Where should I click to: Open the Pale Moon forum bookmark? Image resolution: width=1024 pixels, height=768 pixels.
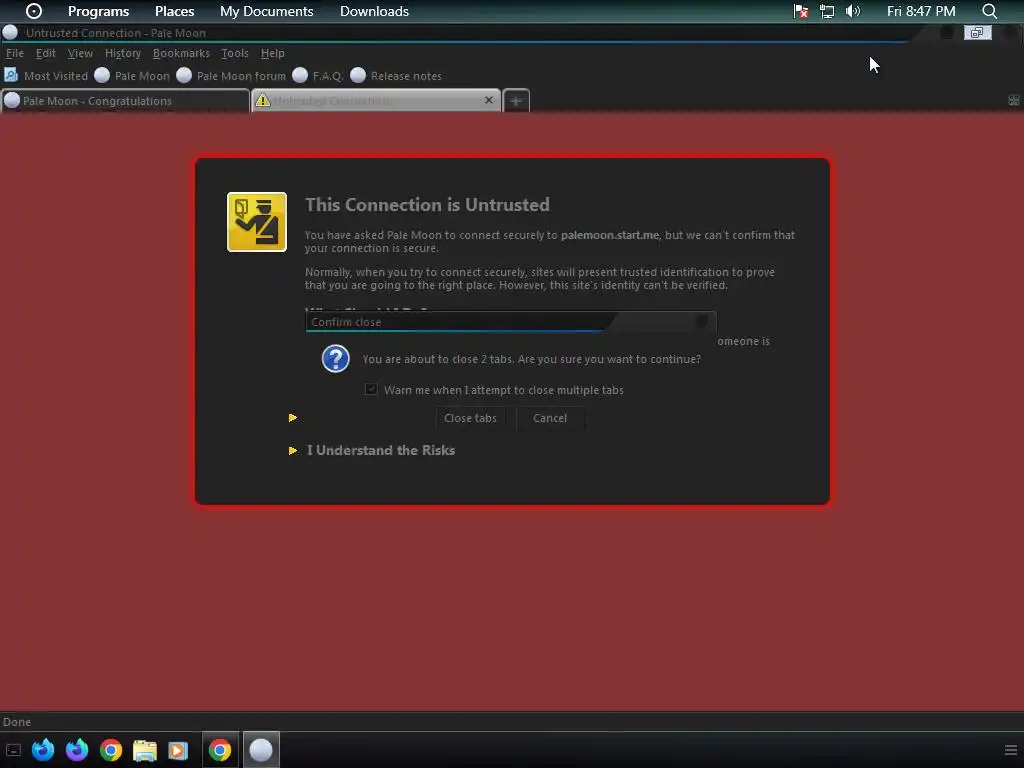232,76
